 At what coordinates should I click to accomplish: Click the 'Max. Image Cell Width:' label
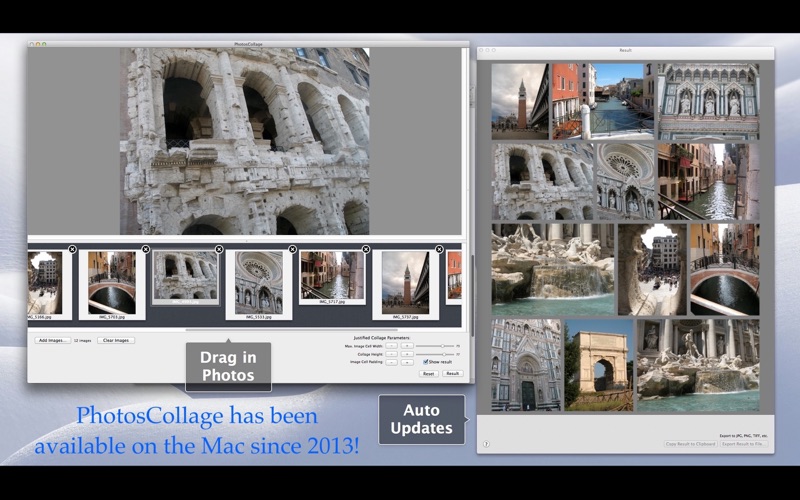[x=364, y=346]
